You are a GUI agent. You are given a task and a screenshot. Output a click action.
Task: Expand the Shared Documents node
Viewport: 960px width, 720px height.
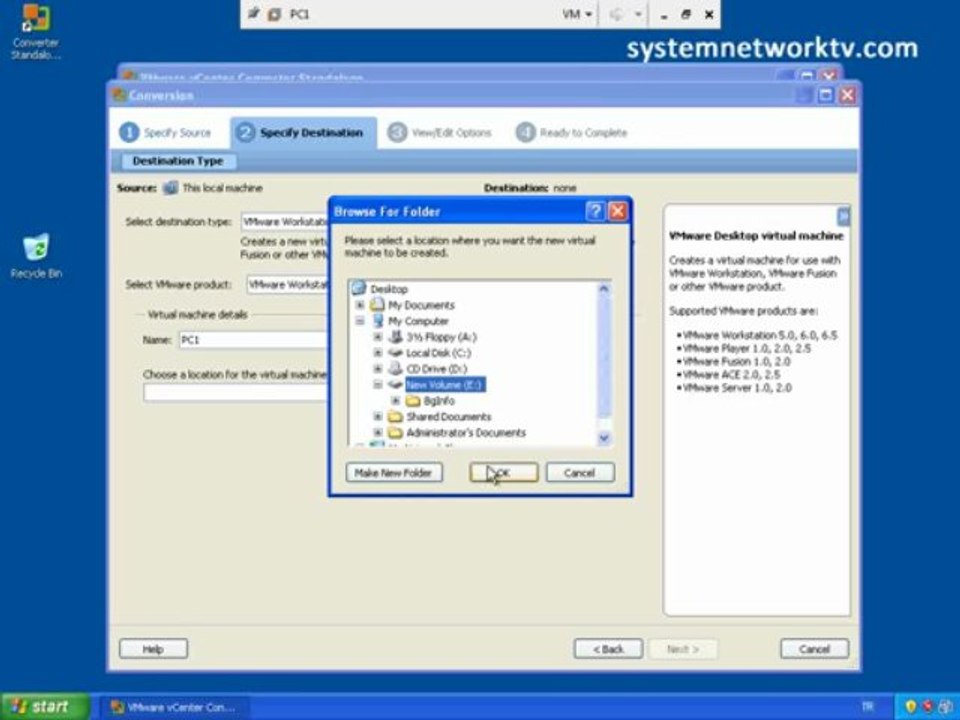click(378, 416)
